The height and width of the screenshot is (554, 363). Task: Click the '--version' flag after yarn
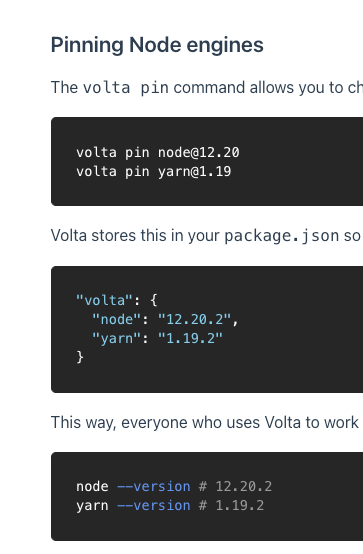154,506
